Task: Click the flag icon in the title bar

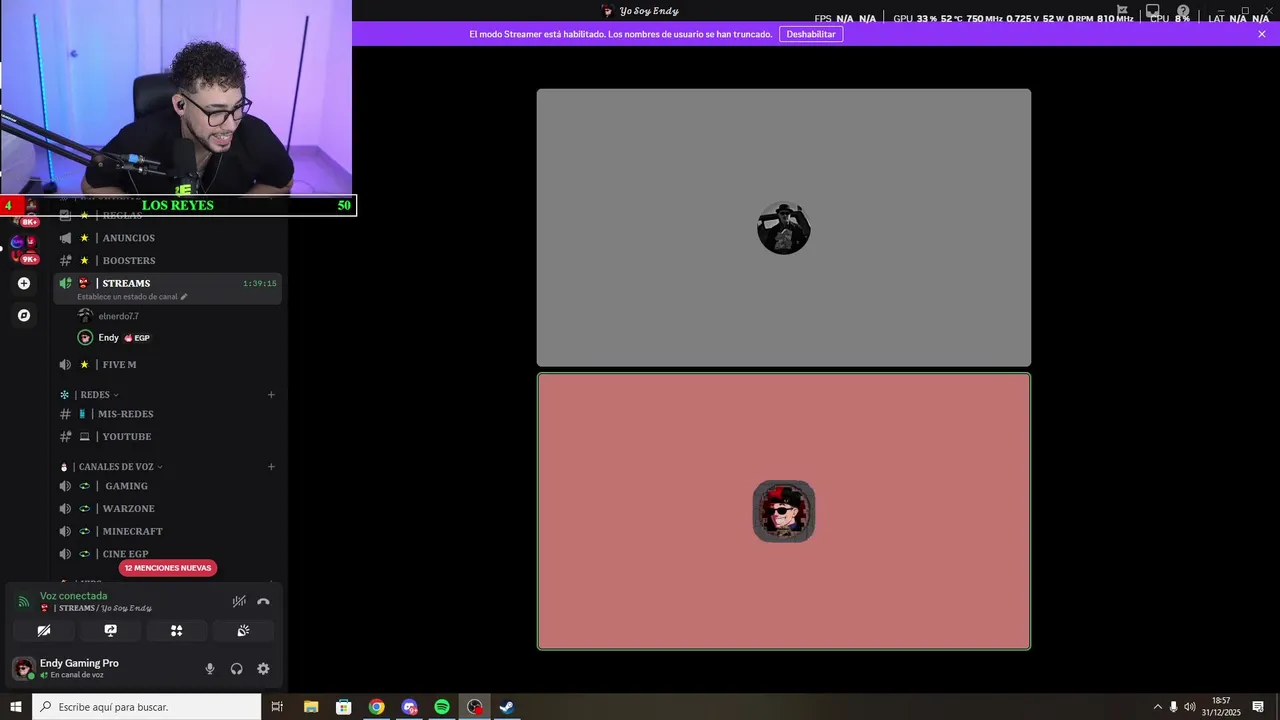Action: pos(1122,11)
